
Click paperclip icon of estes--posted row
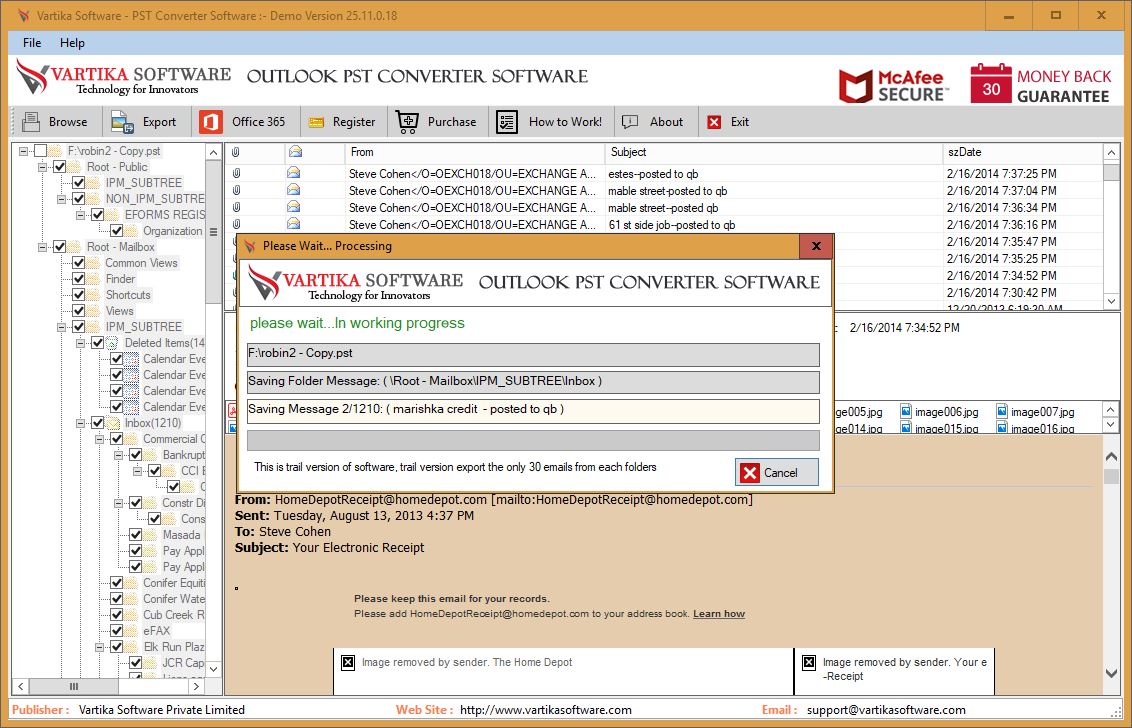[236, 173]
